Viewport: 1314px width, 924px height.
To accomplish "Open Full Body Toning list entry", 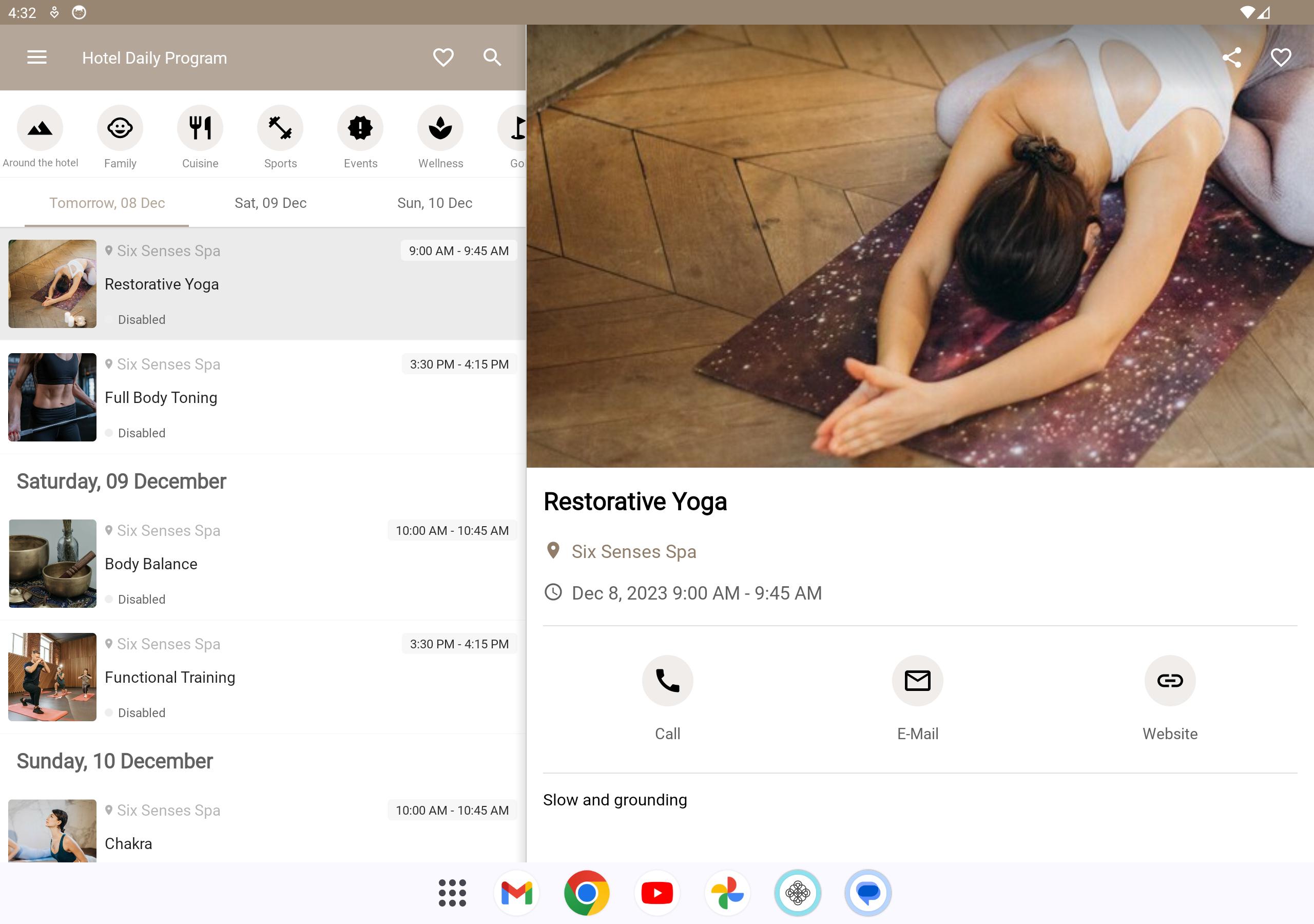I will [263, 397].
